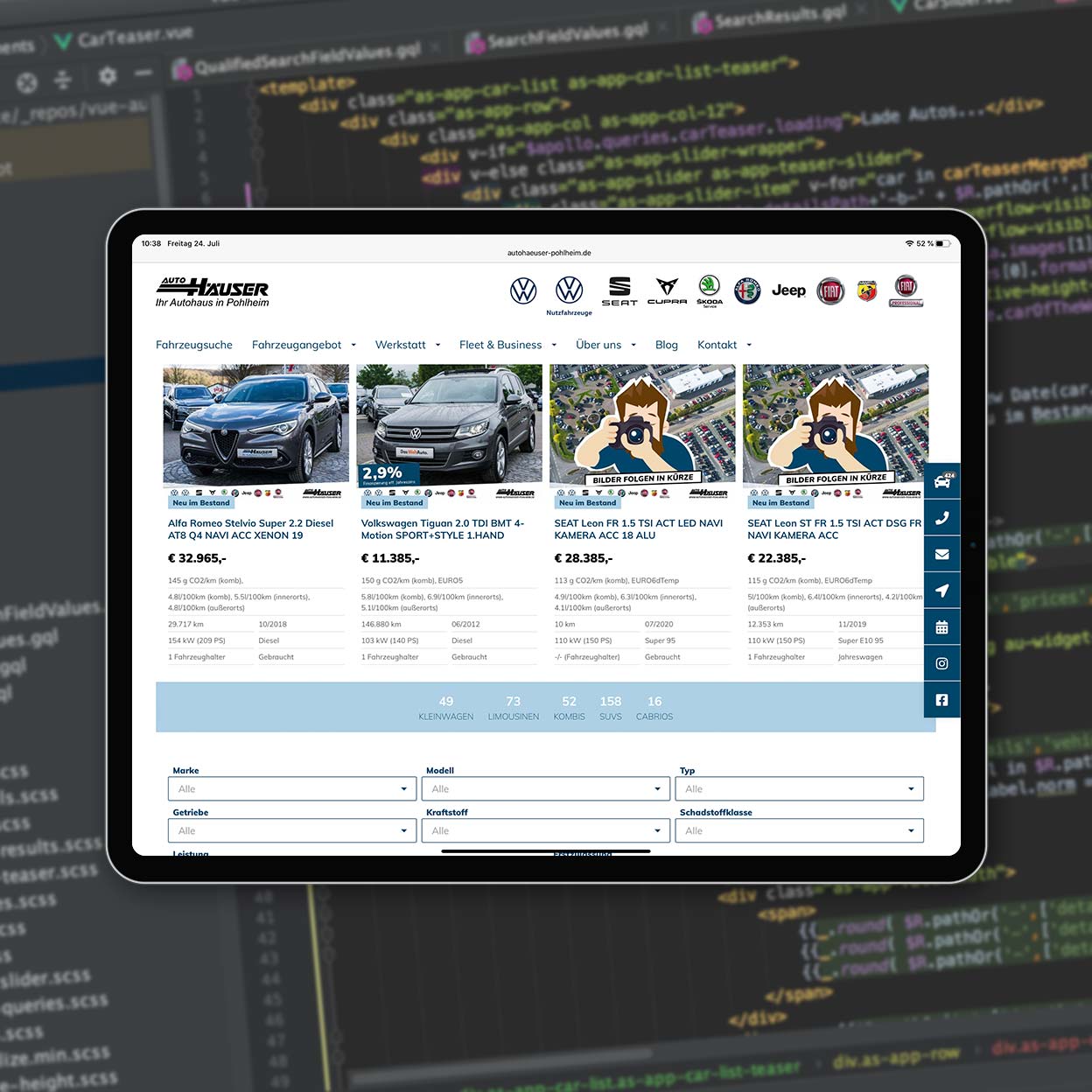Tap the battery indicator icon
1092x1092 pixels.
click(943, 243)
